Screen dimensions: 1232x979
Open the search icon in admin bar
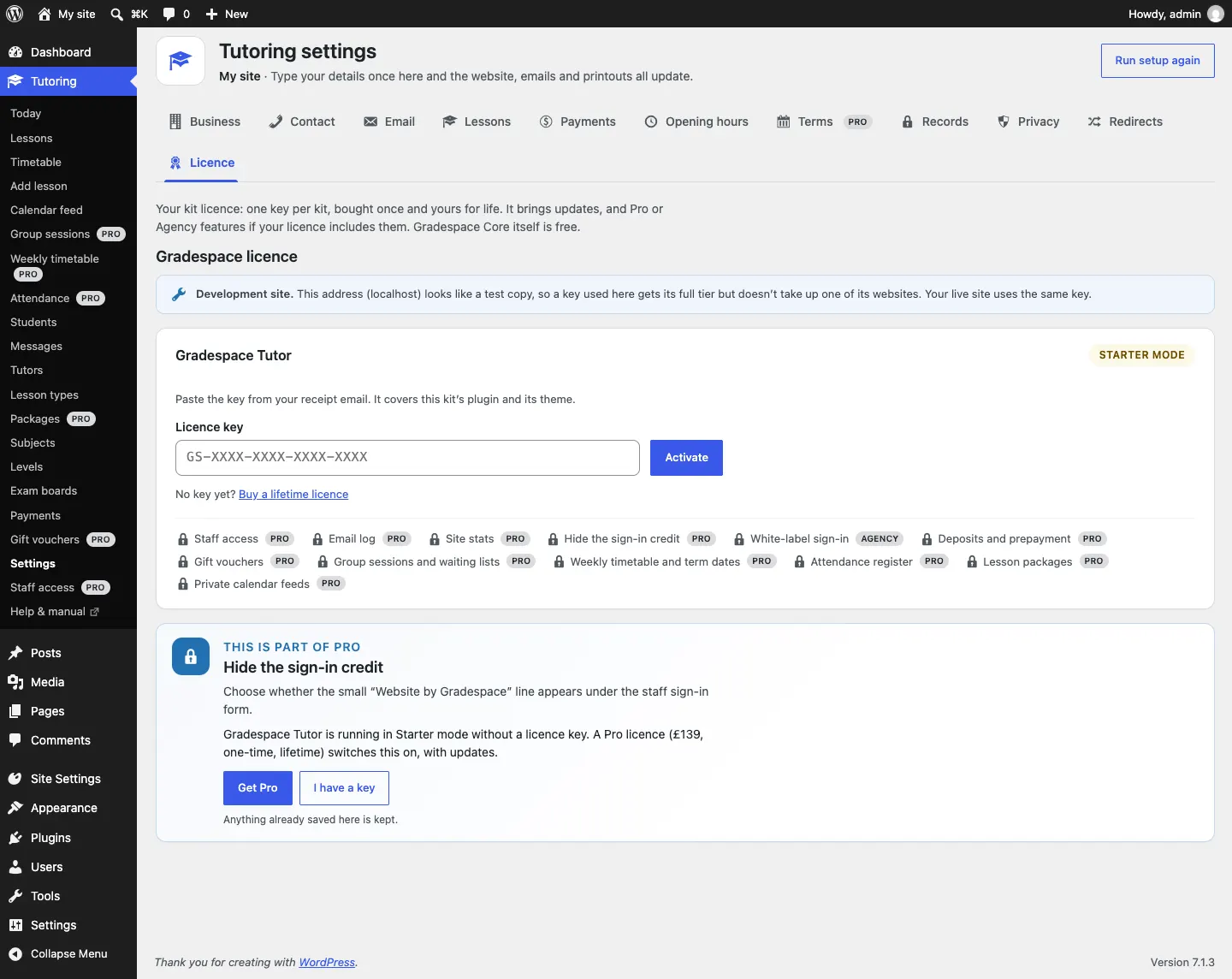pos(117,14)
